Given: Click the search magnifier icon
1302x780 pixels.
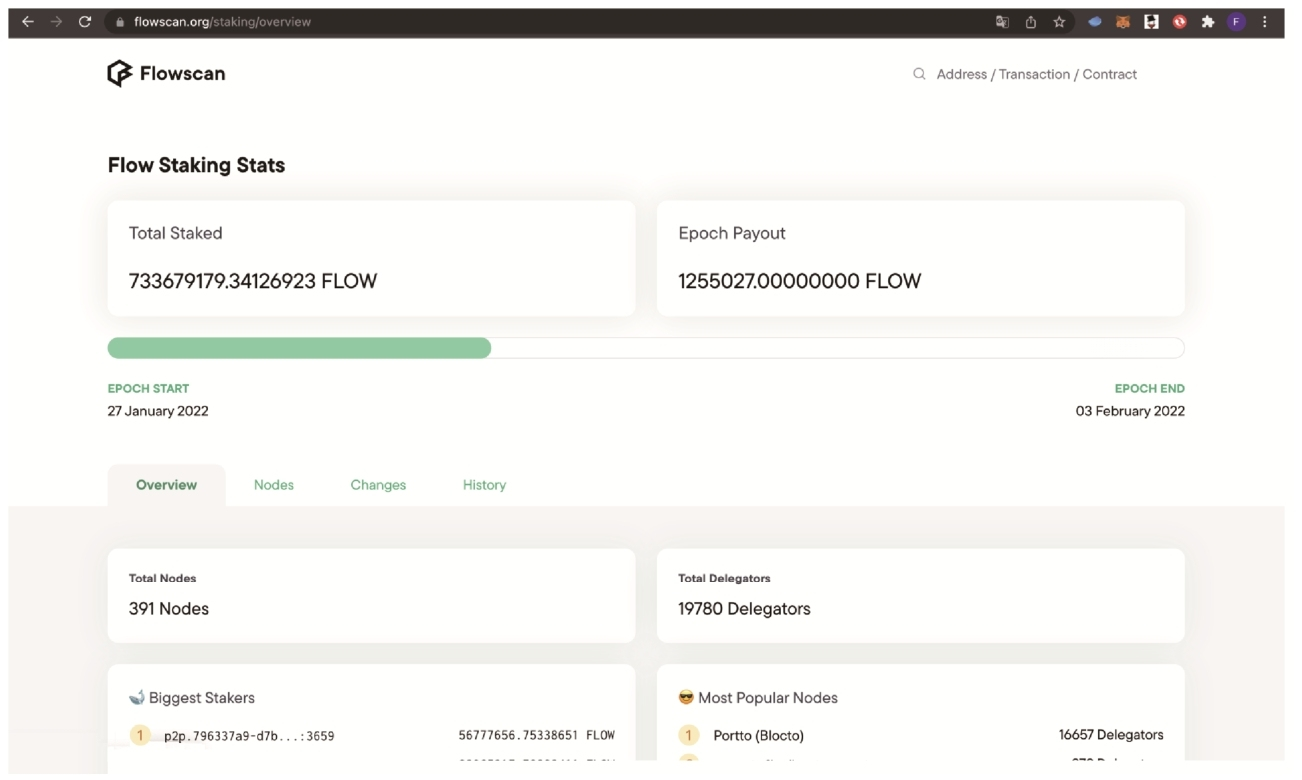Looking at the screenshot, I should [x=919, y=74].
